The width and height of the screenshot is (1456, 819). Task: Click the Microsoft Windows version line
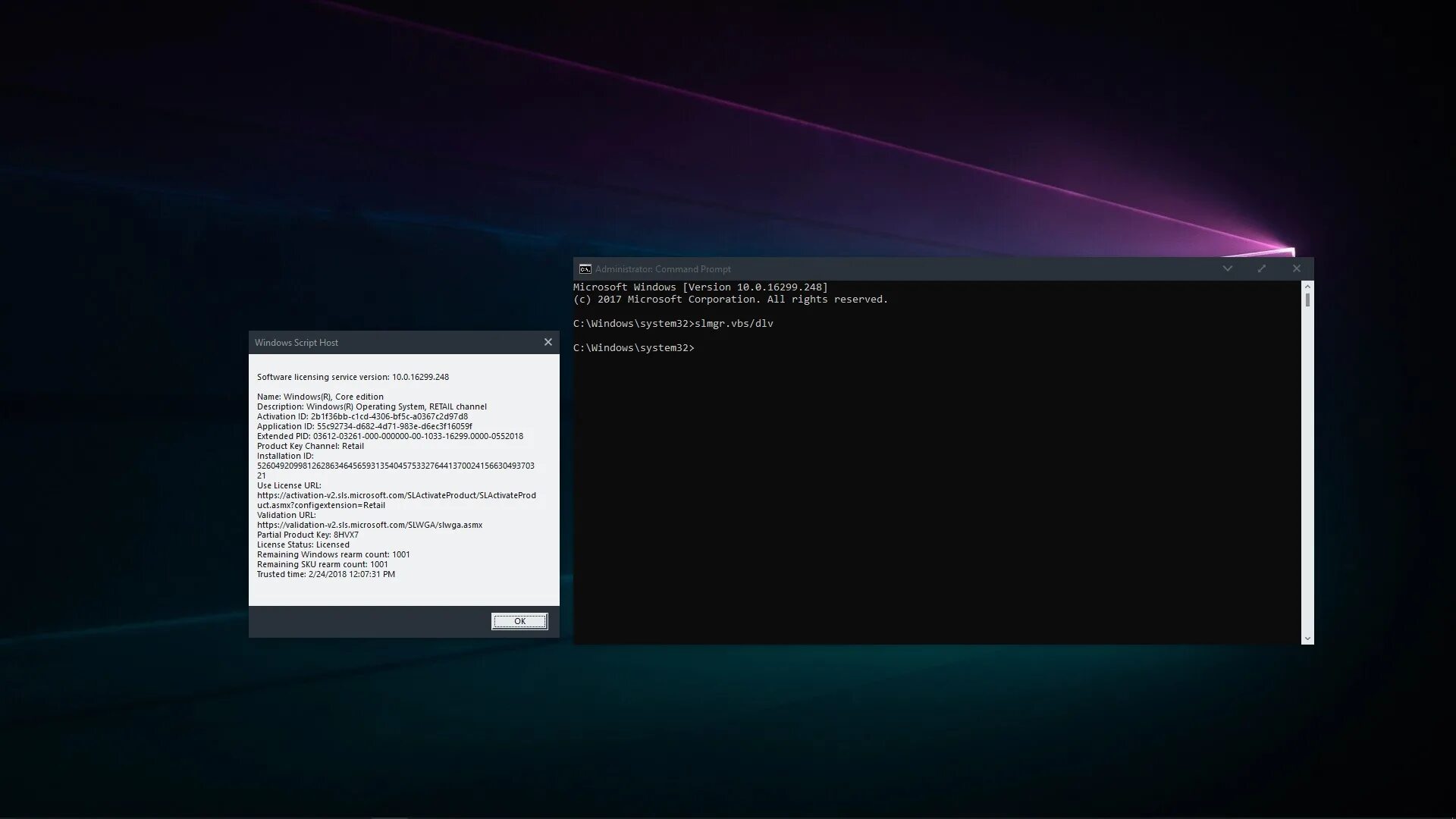pos(701,287)
